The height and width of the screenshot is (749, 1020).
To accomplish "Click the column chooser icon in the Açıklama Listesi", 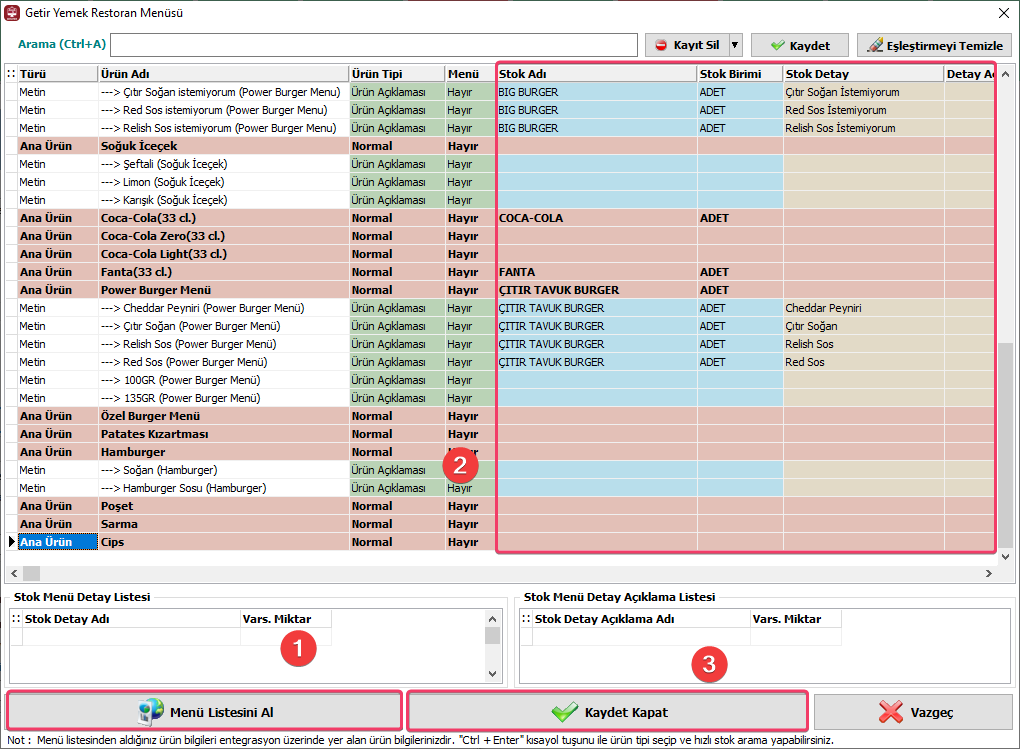I will tap(526, 619).
